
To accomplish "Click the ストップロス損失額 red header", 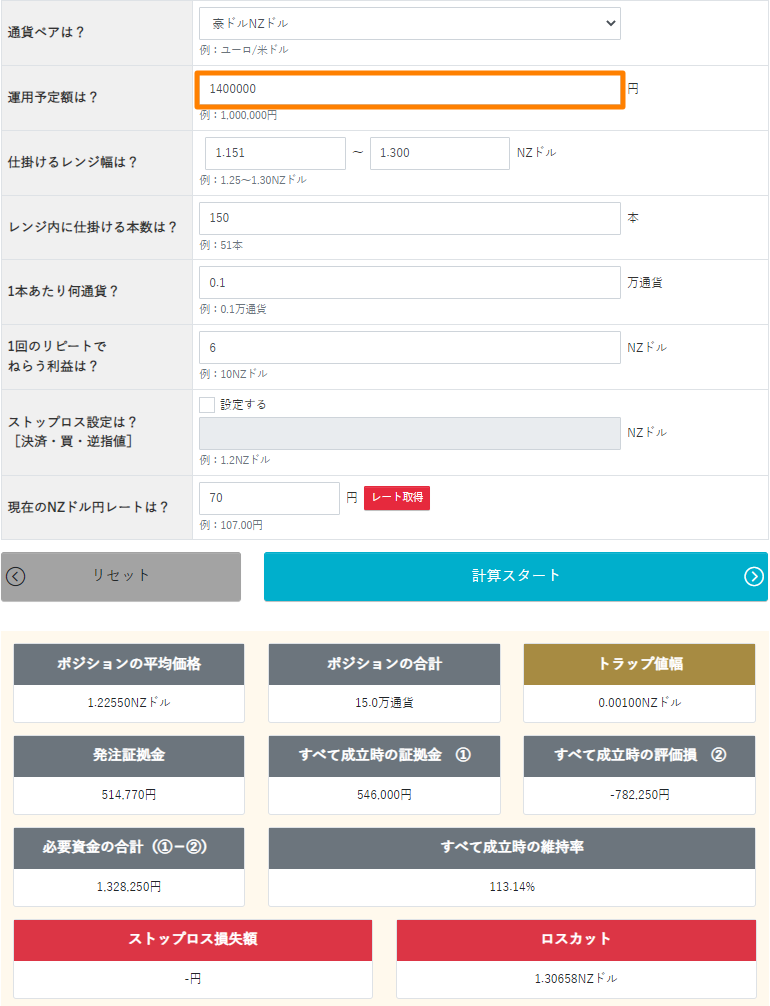I will pyautogui.click(x=192, y=940).
